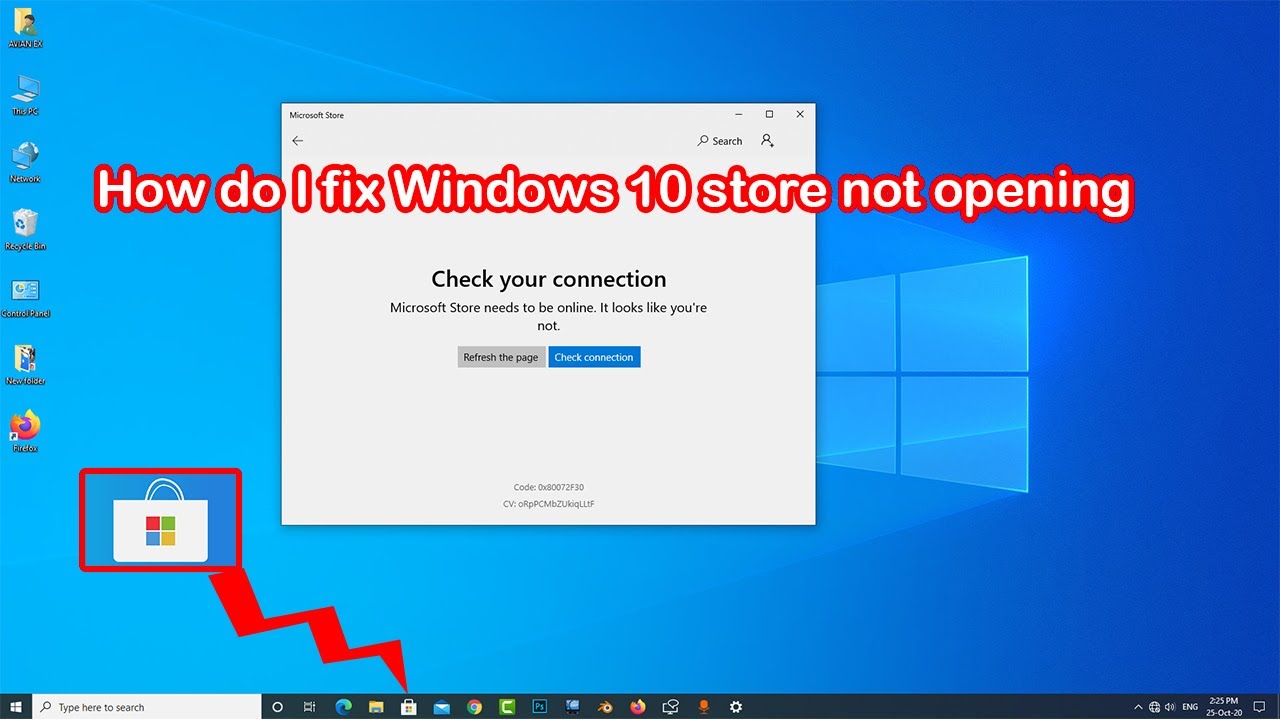Expand the hidden system tray icons
This screenshot has height=720, width=1280.
click(x=1138, y=707)
